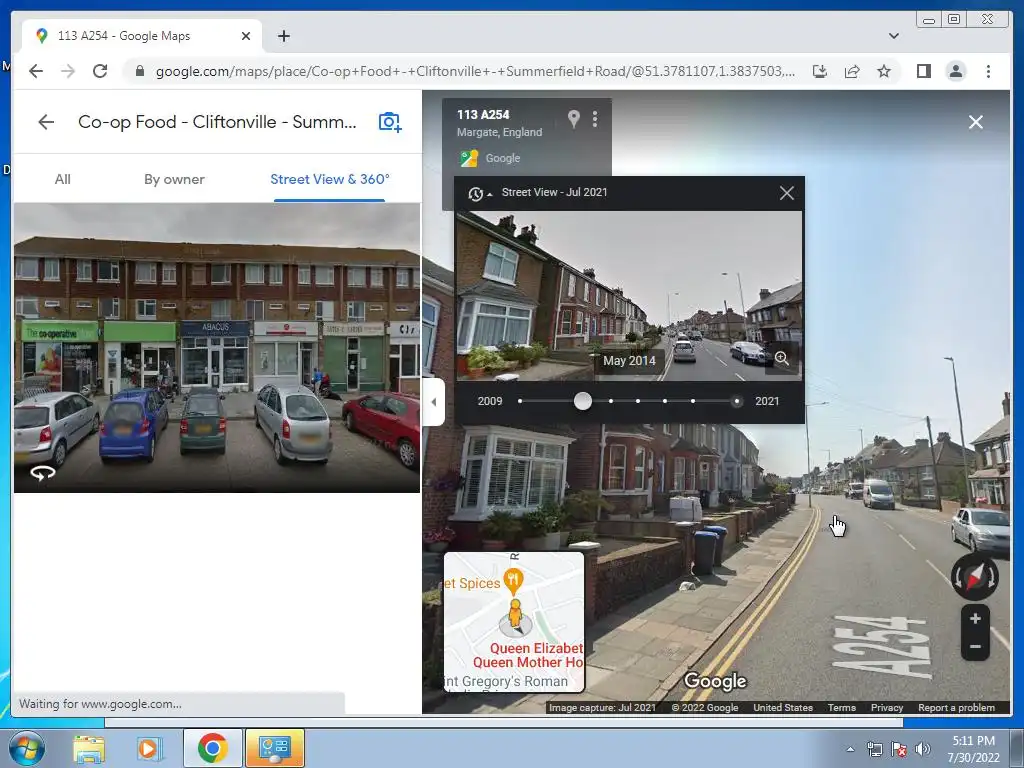Viewport: 1024px width, 768px height.
Task: Switch to the All photos tab
Action: [x=63, y=180]
